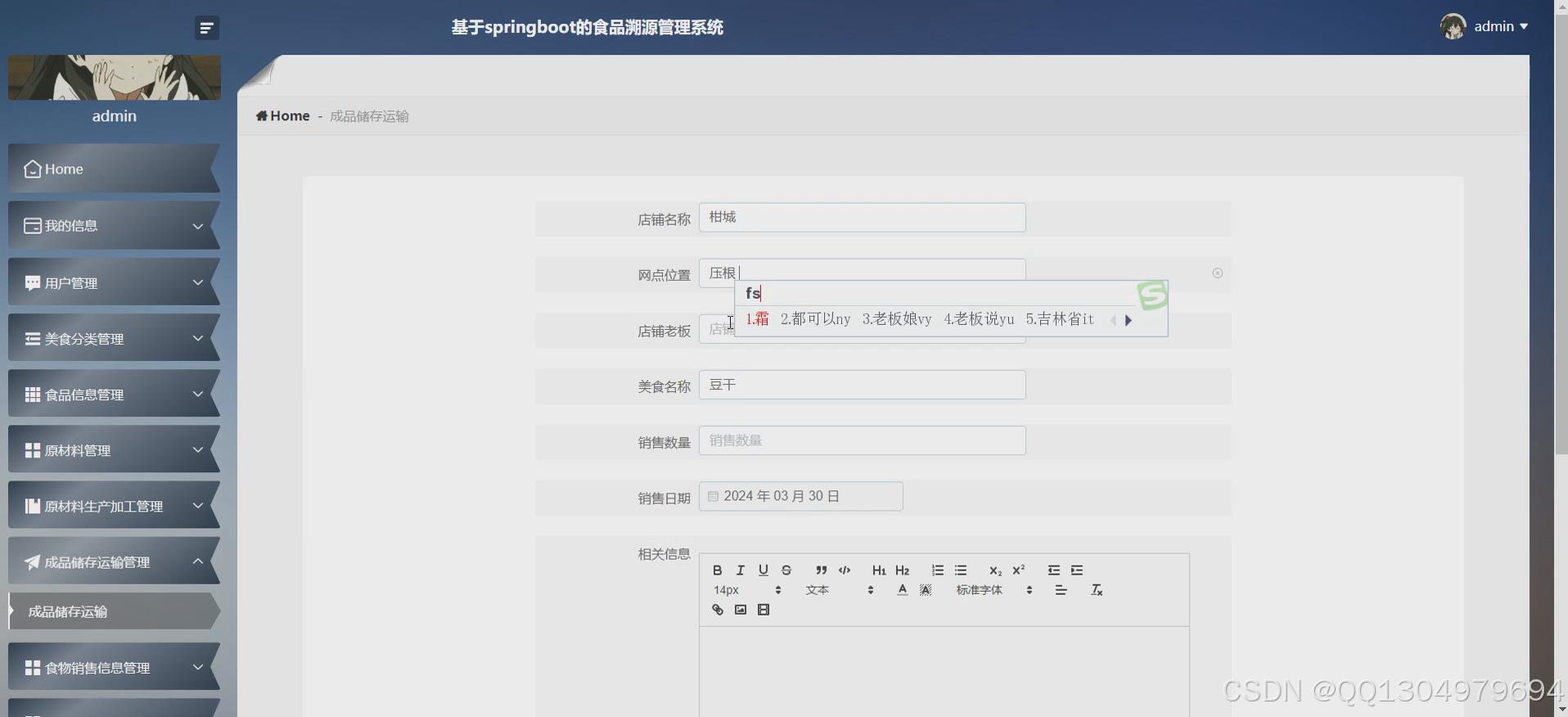
Task: Expand the 美食分类管理 sidebar menu
Action: click(114, 338)
